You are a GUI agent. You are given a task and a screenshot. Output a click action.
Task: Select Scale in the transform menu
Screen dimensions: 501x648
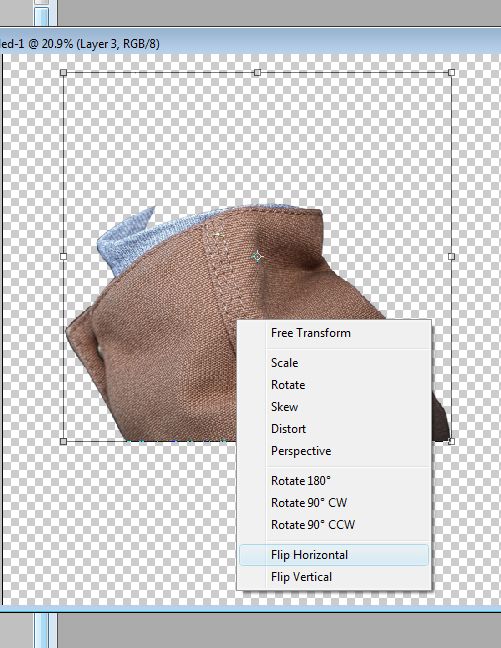(334, 363)
